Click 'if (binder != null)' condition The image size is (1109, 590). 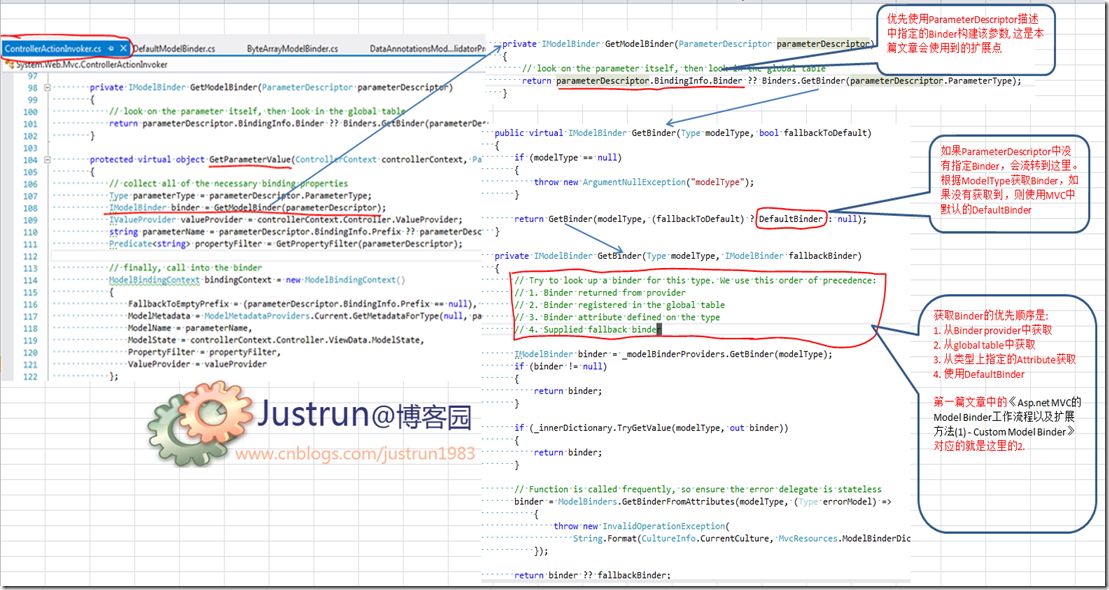pyautogui.click(x=561, y=366)
